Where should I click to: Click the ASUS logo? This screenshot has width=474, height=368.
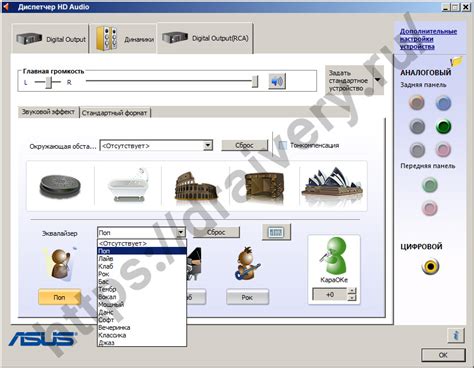[43, 340]
